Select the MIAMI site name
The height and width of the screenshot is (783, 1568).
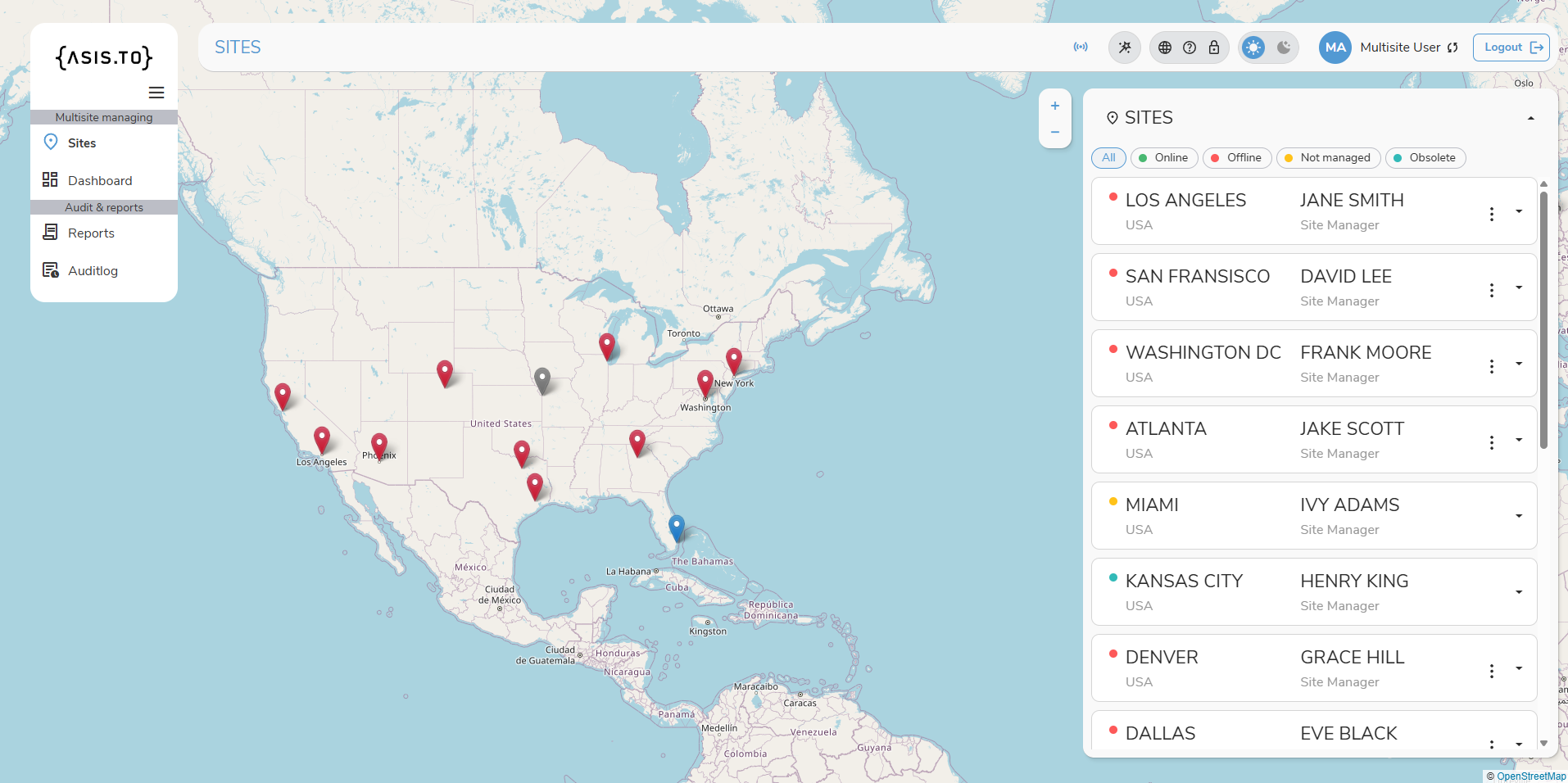1152,505
